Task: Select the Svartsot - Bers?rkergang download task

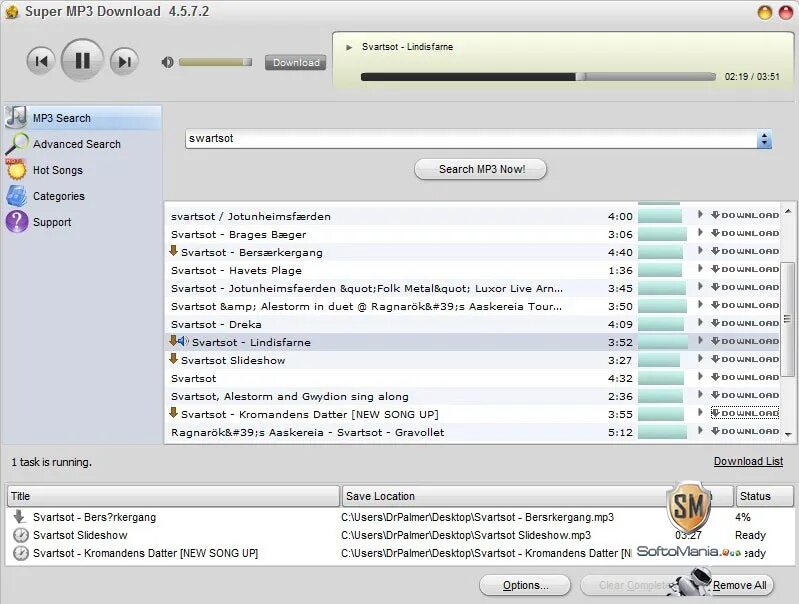Action: coord(400,517)
